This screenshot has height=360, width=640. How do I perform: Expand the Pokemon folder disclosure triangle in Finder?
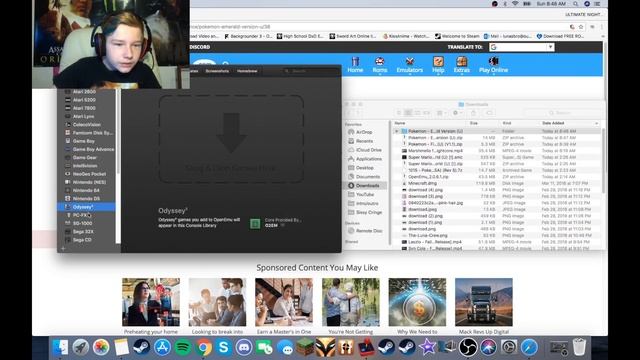(x=396, y=131)
